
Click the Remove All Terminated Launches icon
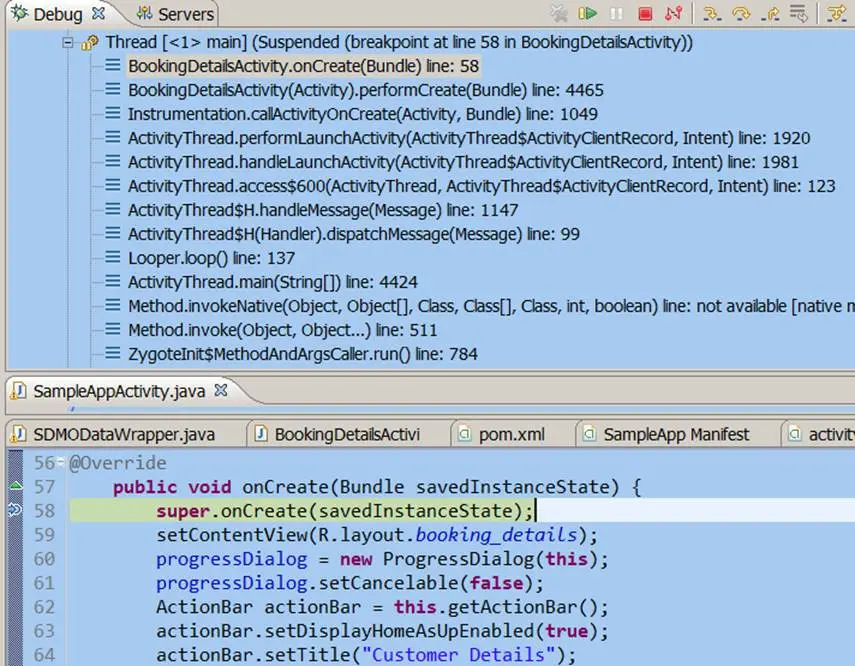coord(559,14)
